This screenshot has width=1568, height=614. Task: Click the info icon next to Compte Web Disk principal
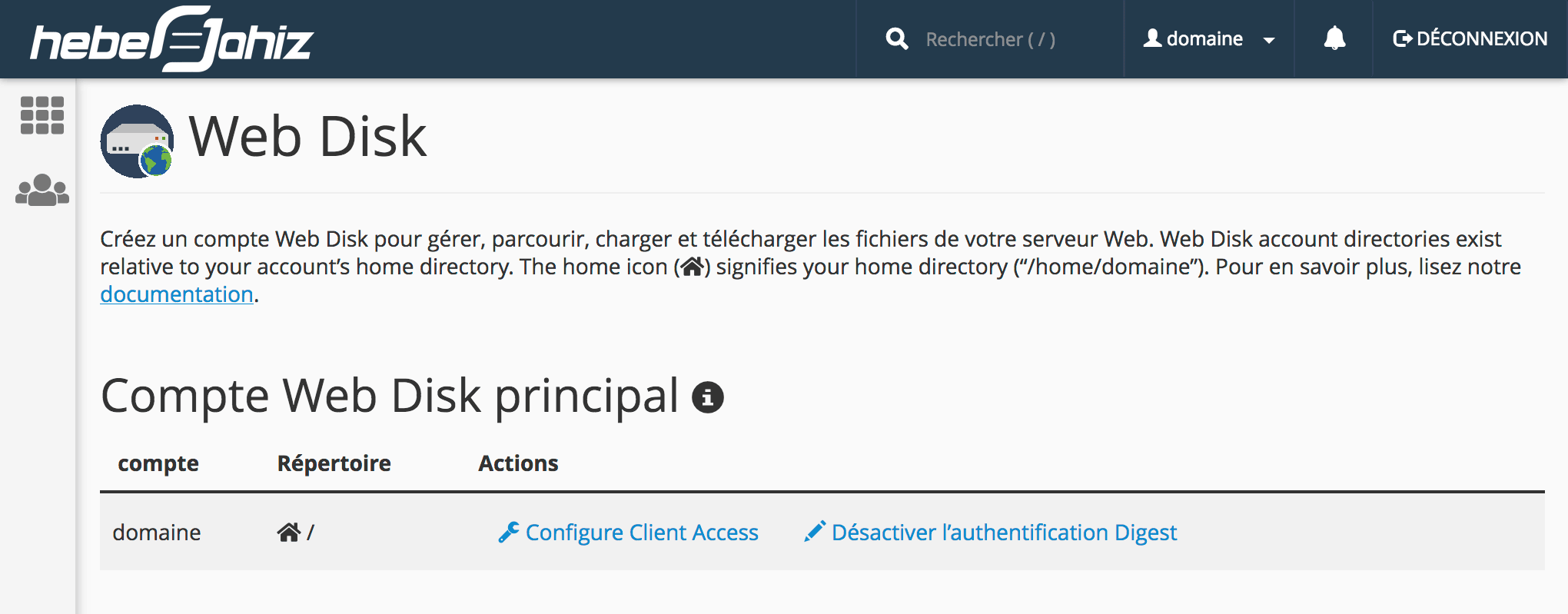click(x=707, y=397)
